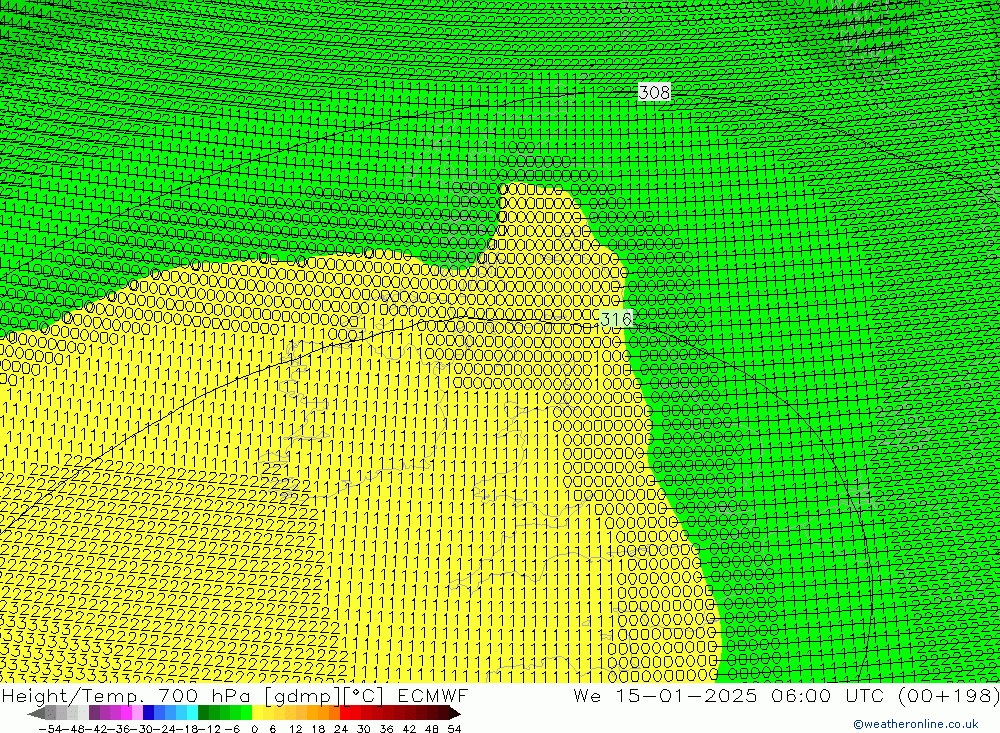Pick the dark blue swatch at -30

click(148, 713)
